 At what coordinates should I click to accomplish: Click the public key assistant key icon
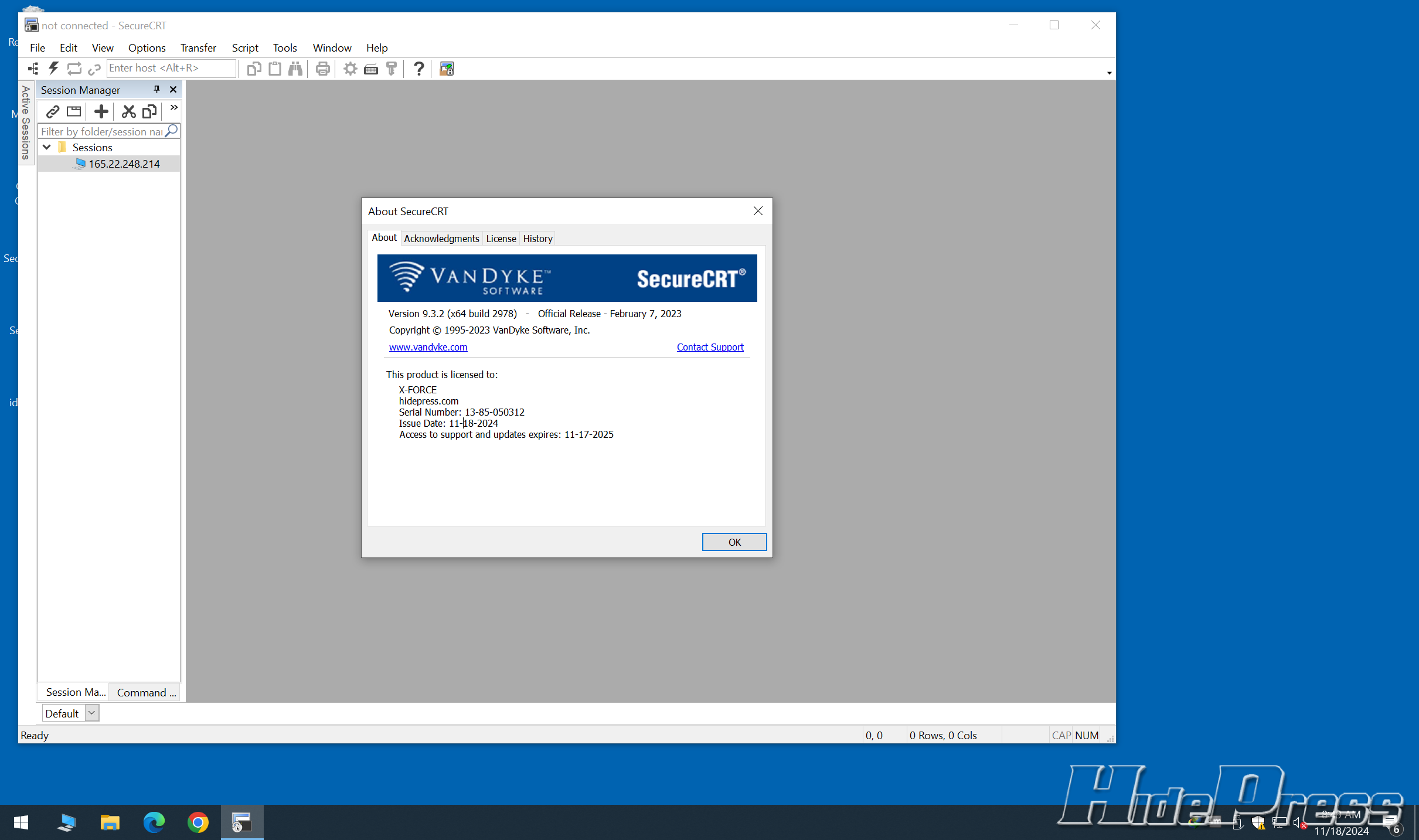[x=392, y=69]
